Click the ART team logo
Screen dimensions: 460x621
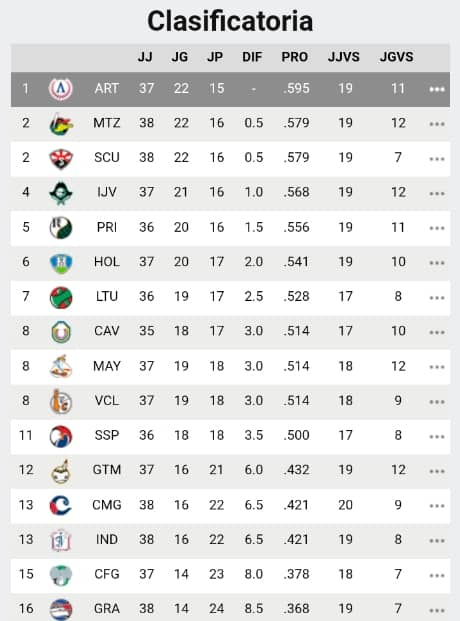(61, 89)
